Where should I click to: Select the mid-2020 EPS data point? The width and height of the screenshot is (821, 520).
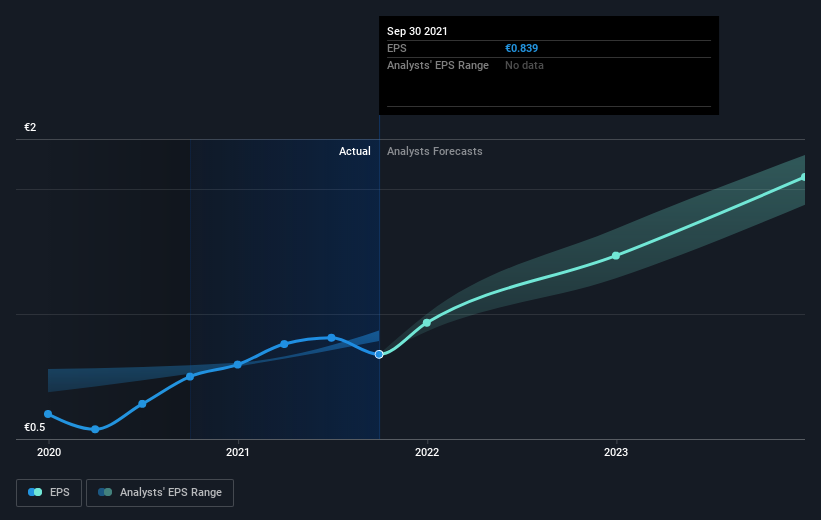click(142, 404)
